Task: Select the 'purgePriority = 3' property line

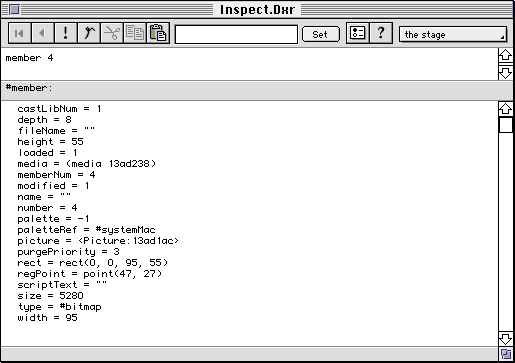Action: pos(68,252)
